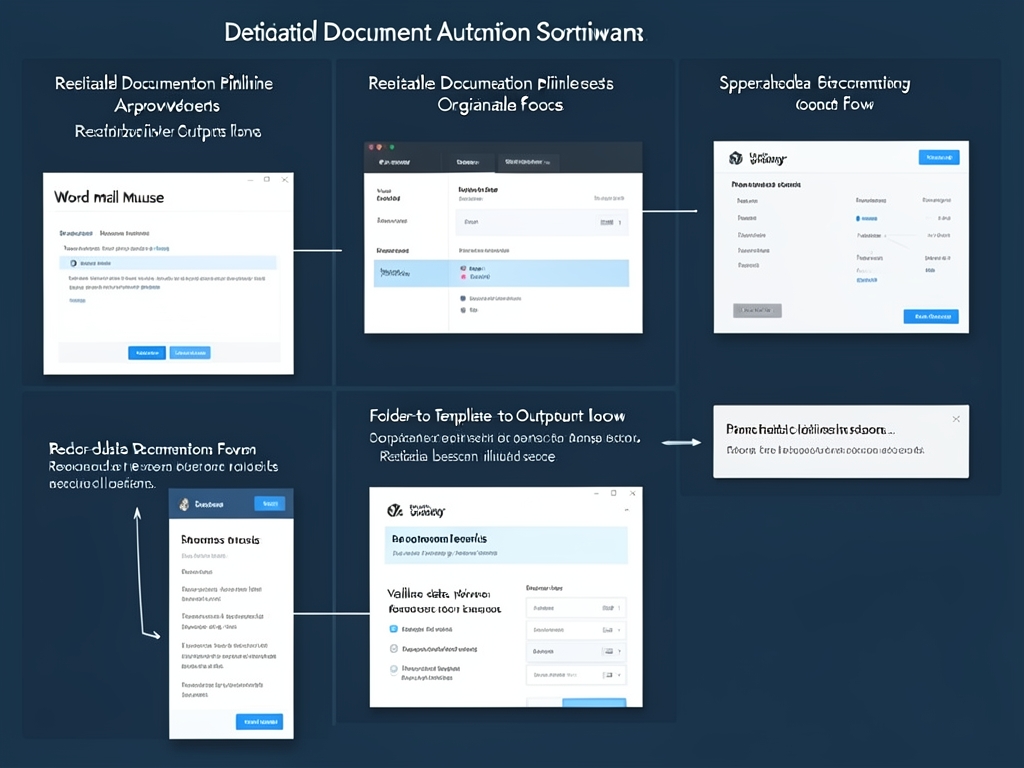Click the logo icon in the top-right white window
Viewport: 1024px width, 768px height.
[736, 158]
